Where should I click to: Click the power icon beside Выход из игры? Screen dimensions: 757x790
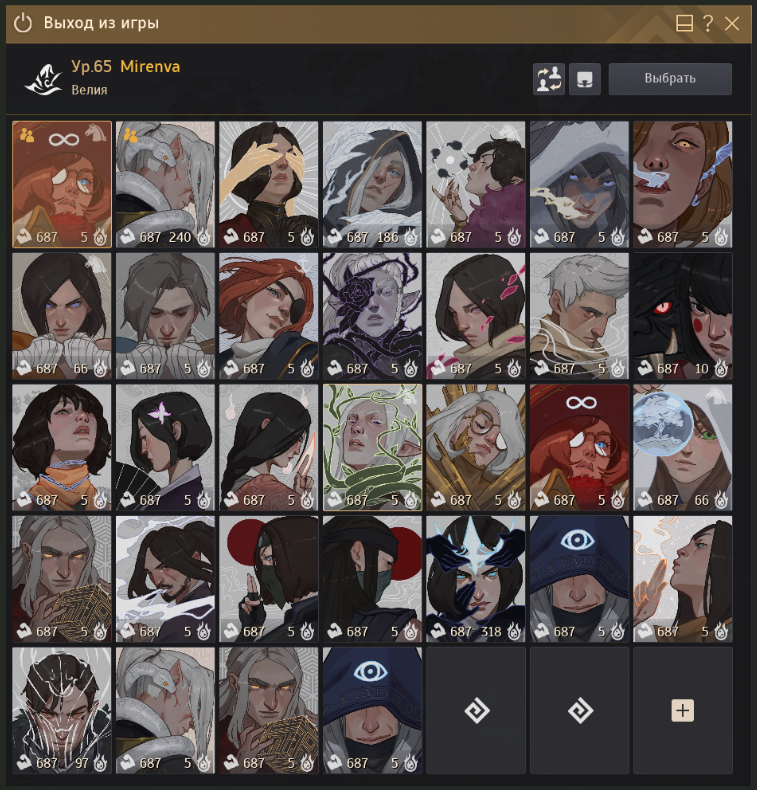pos(23,23)
